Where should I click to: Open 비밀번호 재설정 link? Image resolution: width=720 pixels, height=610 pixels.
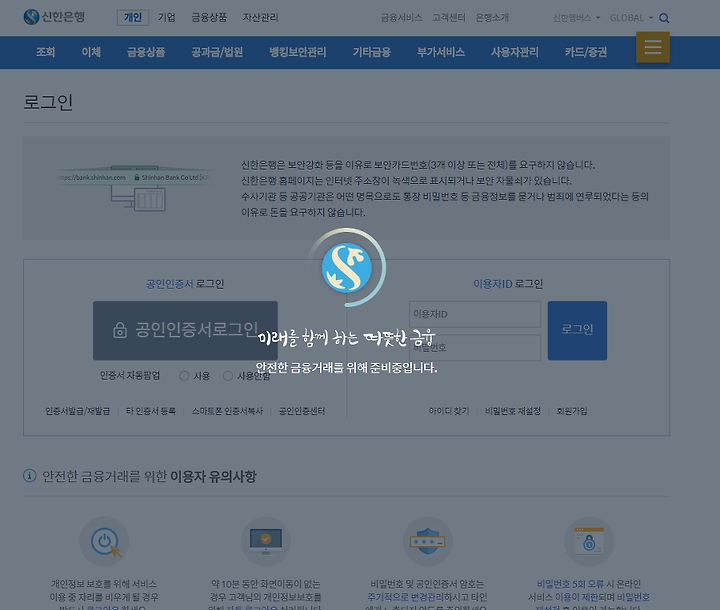click(x=512, y=411)
